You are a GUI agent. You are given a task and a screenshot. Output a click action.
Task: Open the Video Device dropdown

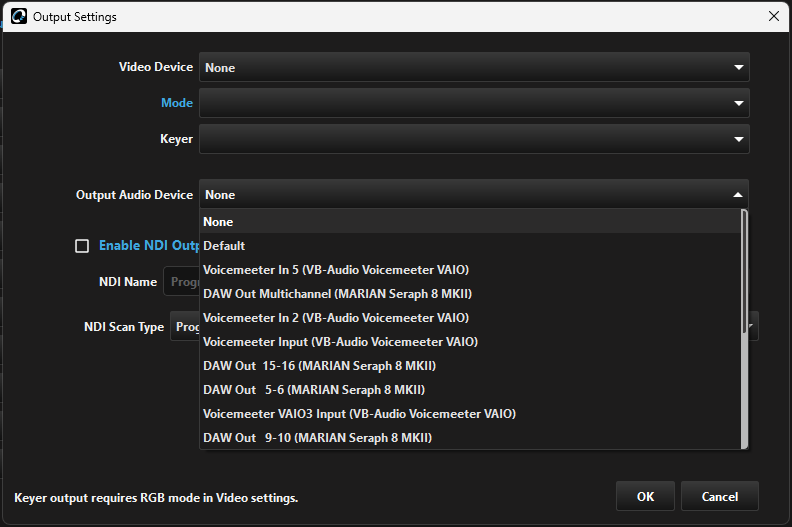(474, 67)
